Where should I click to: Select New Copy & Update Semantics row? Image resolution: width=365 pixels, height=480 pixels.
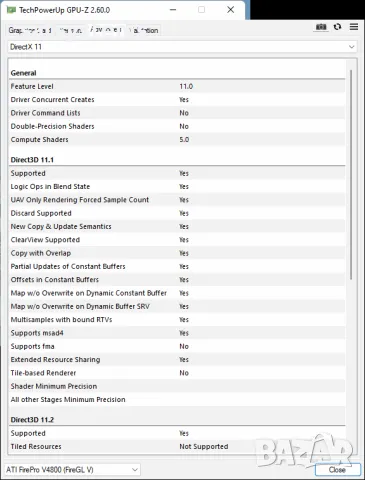coord(177,226)
